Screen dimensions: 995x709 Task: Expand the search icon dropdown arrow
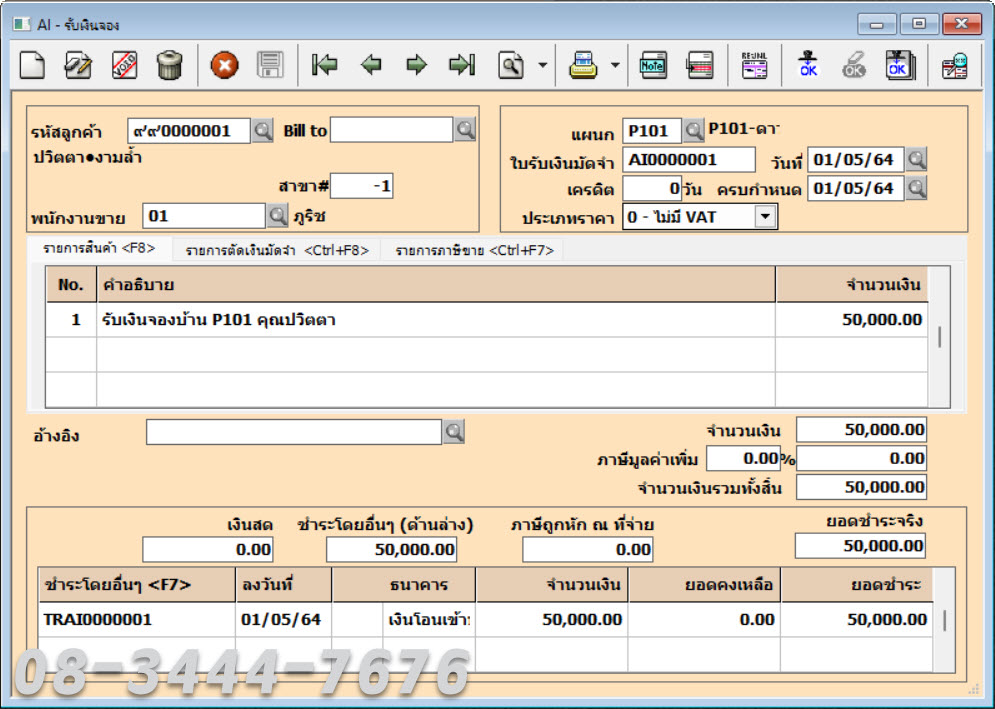point(543,65)
